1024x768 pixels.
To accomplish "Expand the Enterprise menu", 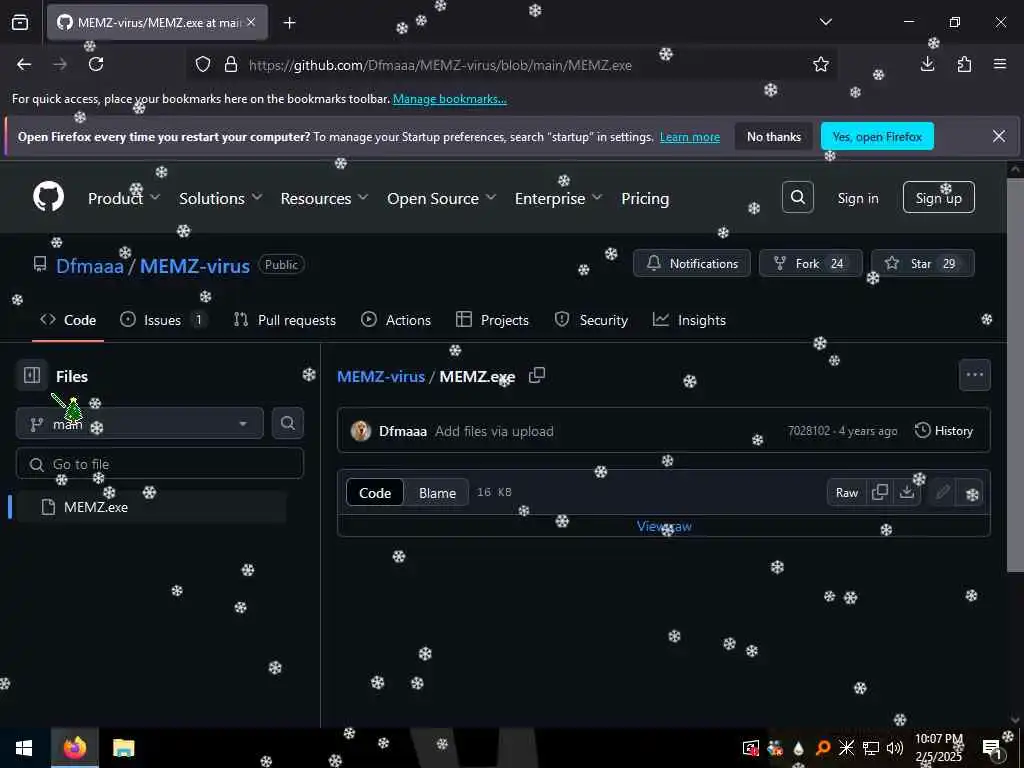I will pyautogui.click(x=558, y=198).
